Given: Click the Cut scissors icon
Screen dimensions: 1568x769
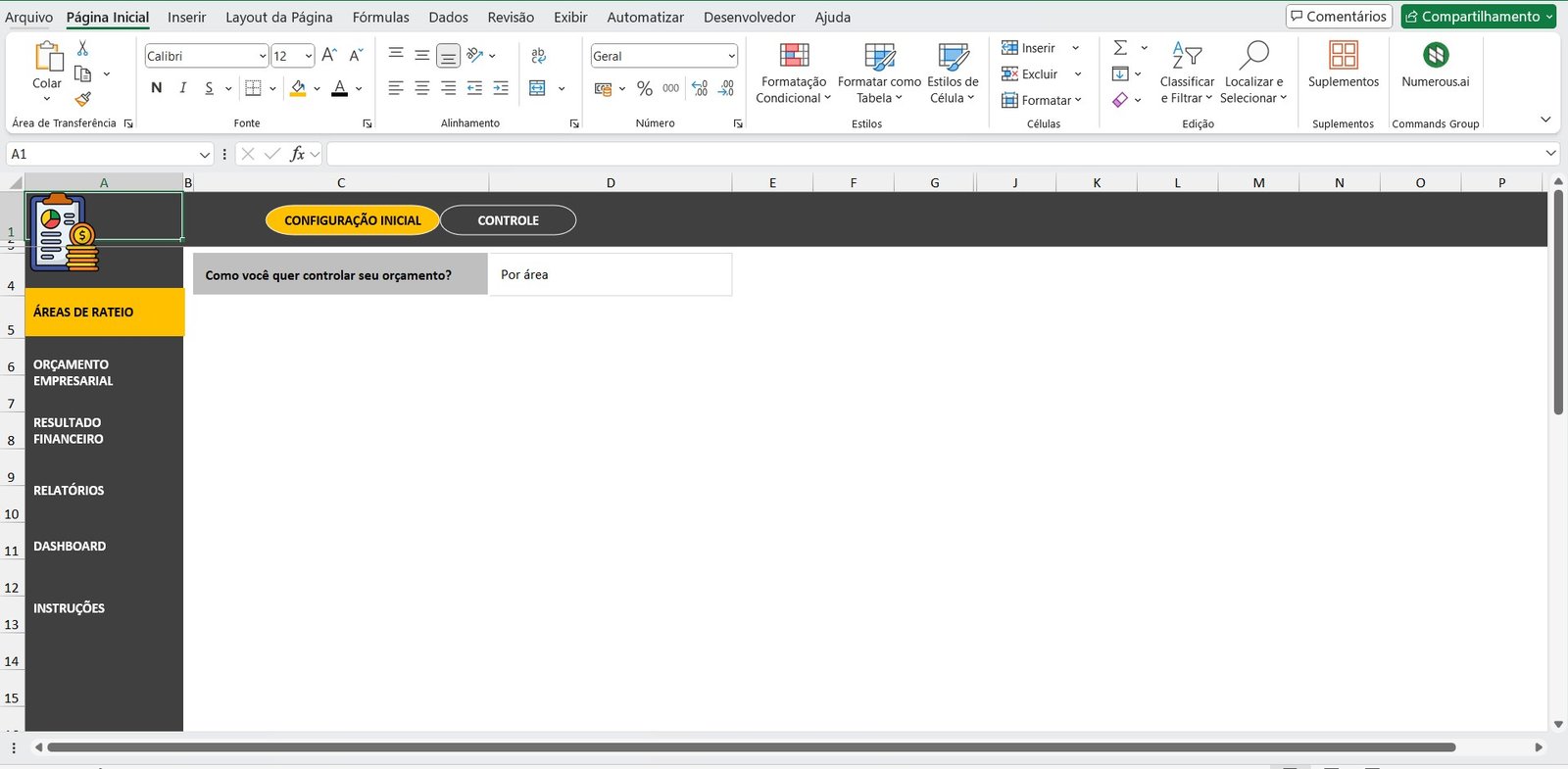Looking at the screenshot, I should pyautogui.click(x=83, y=48).
